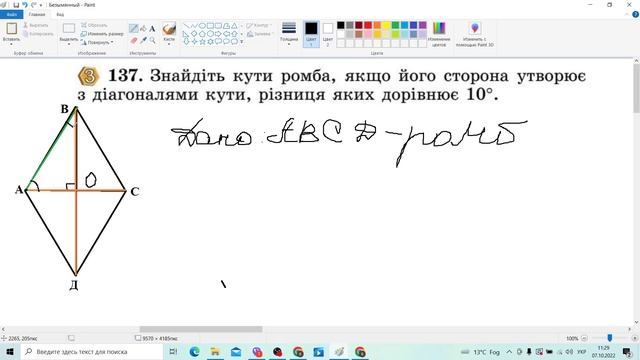The width and height of the screenshot is (640, 360).
Task: Click zoom in plus button in status bar
Action: point(635,338)
